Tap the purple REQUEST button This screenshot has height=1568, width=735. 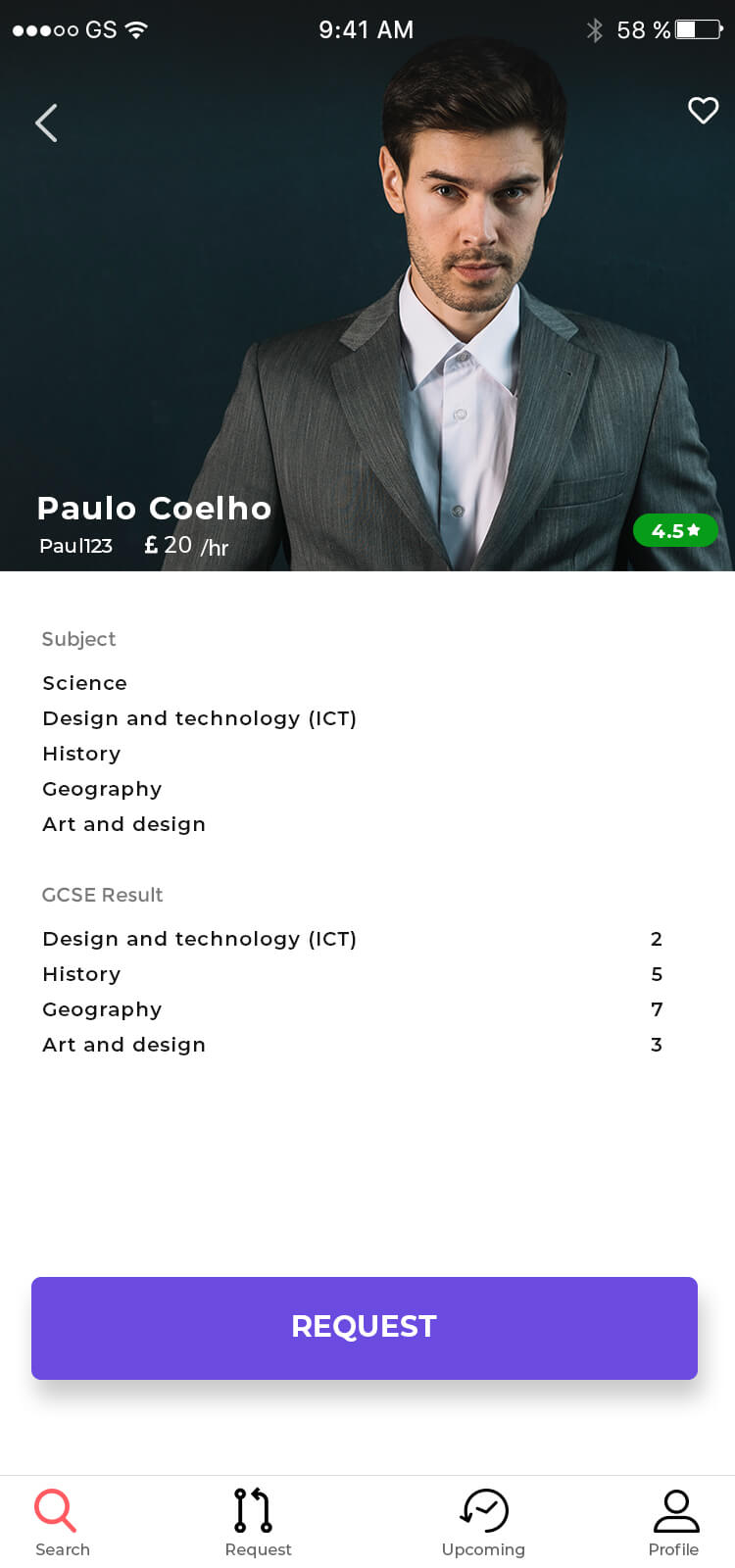pos(365,1328)
